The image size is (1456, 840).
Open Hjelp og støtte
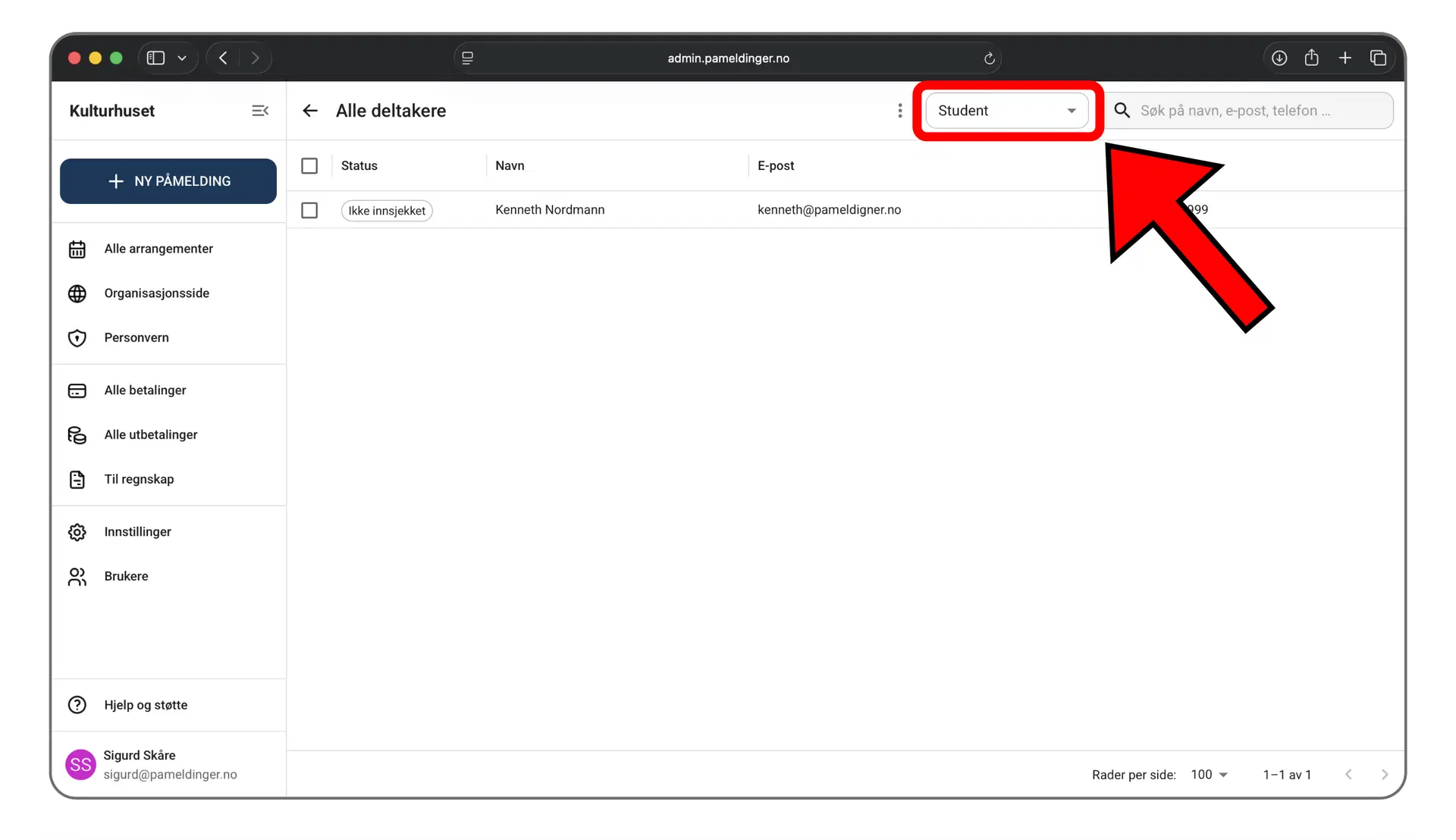(x=146, y=705)
